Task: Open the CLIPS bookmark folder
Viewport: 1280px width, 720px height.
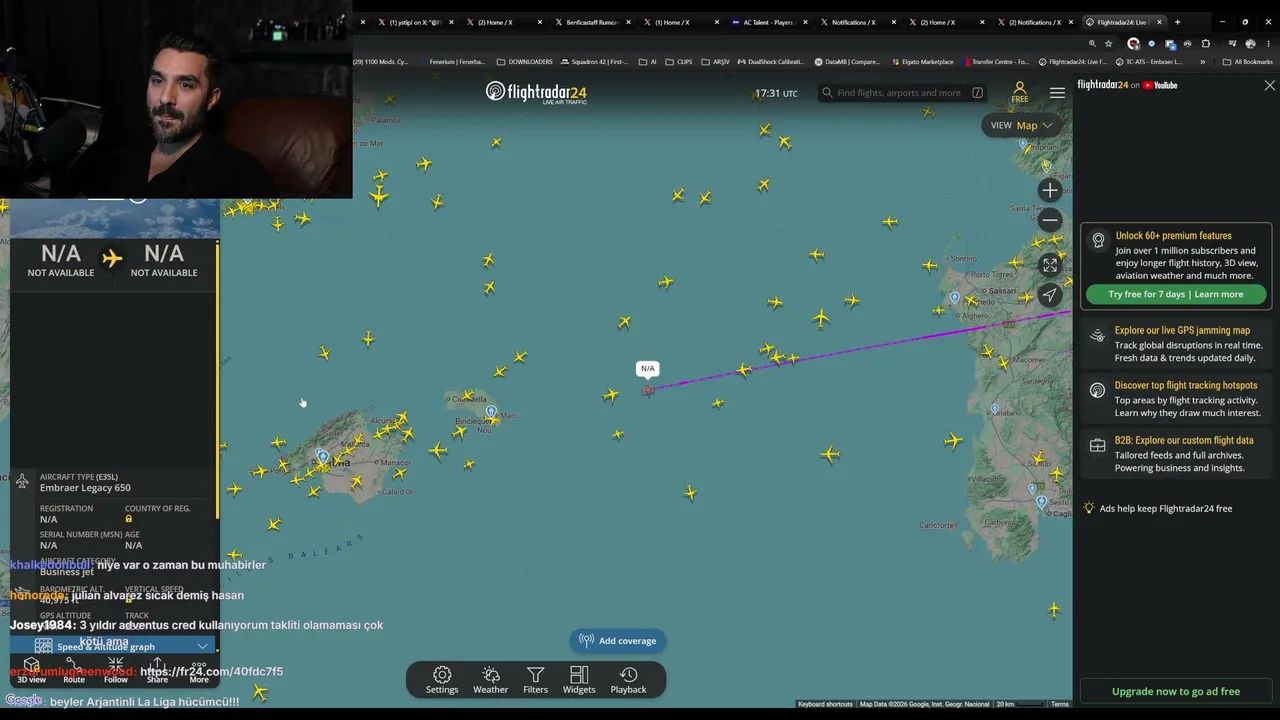Action: click(x=679, y=62)
